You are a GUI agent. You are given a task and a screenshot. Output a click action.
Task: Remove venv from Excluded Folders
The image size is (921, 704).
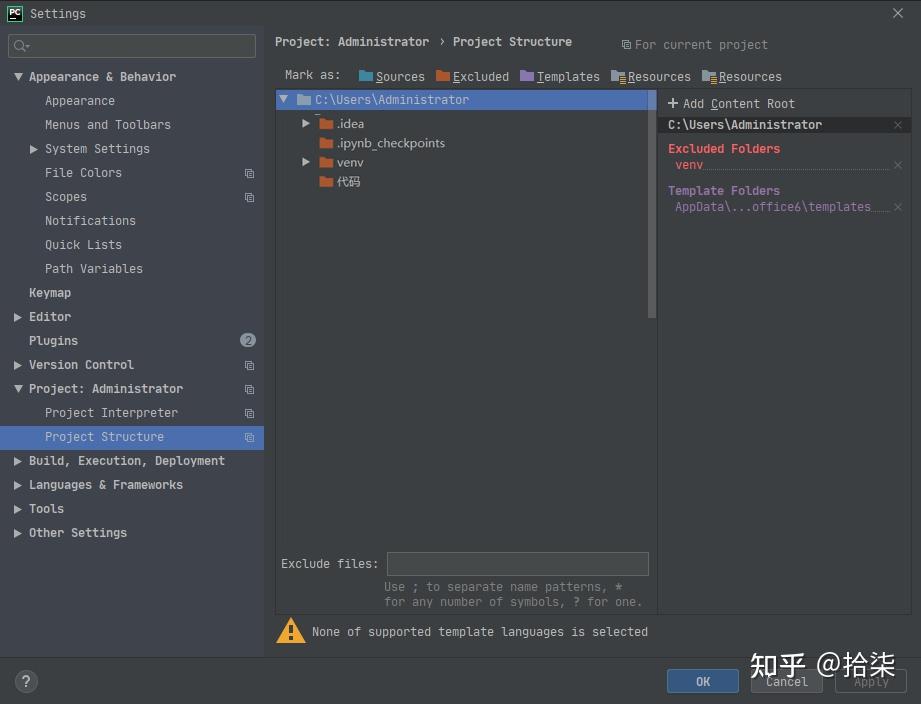897,165
